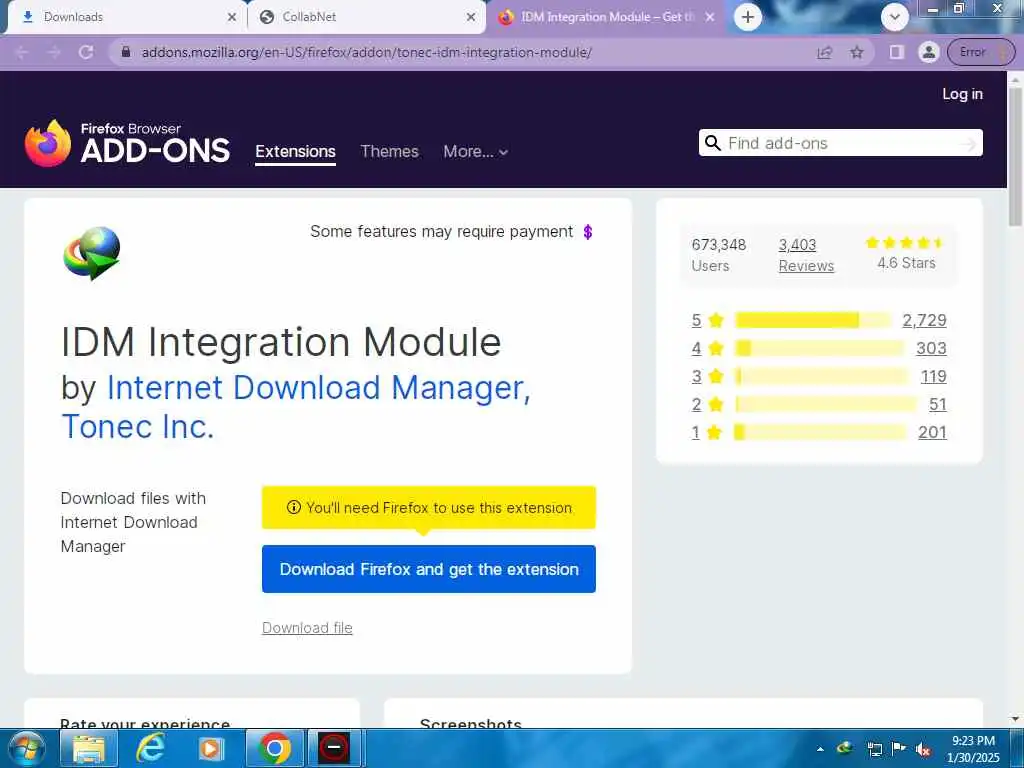Viewport: 1024px width, 768px height.
Task: Click the Firefox Add-ons logo
Action: (127, 143)
